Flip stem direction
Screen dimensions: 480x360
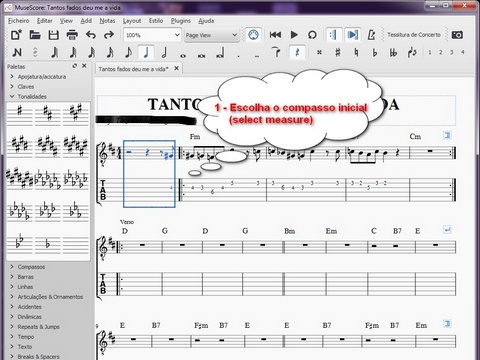412,52
